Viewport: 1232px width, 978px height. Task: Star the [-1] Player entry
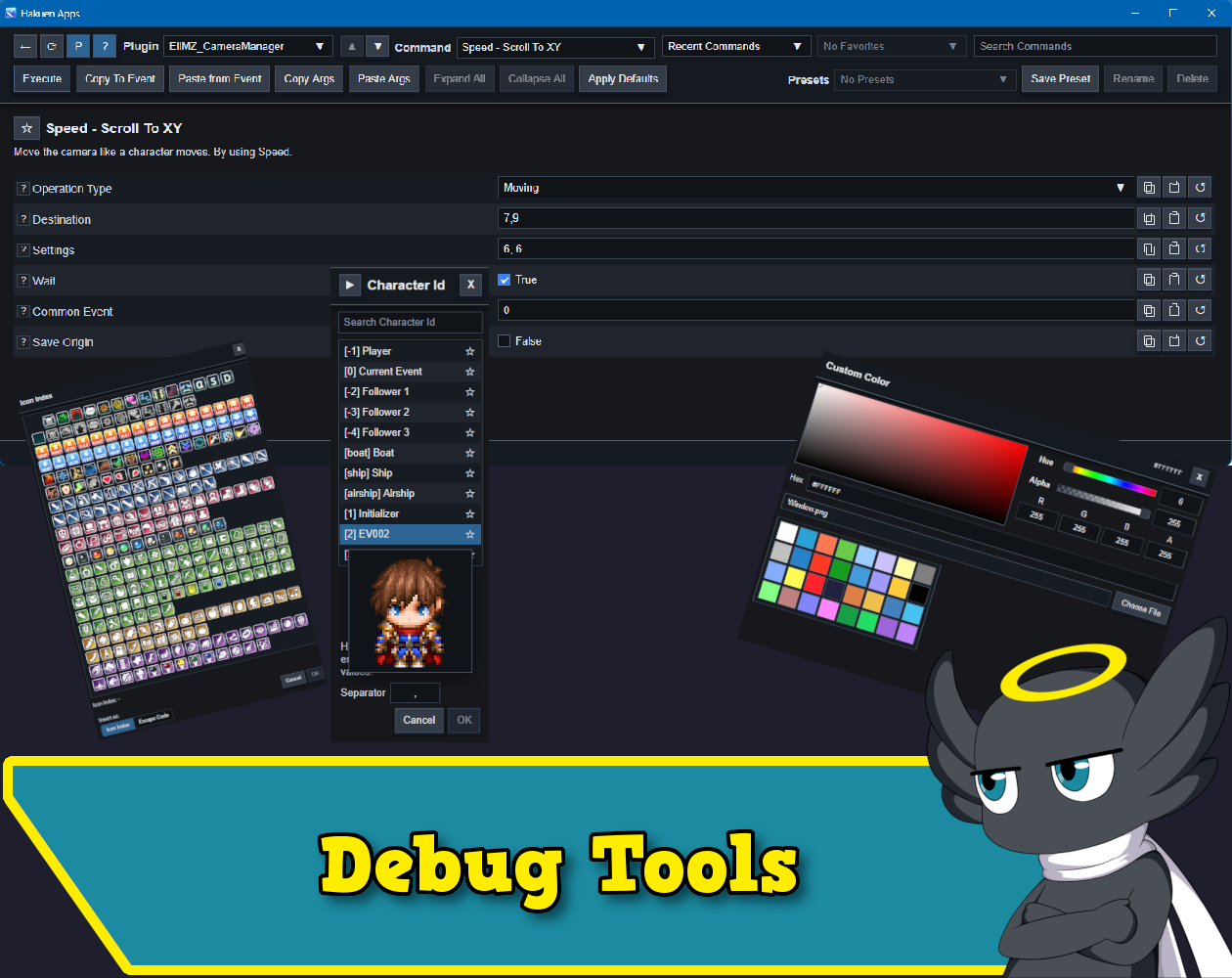[470, 351]
